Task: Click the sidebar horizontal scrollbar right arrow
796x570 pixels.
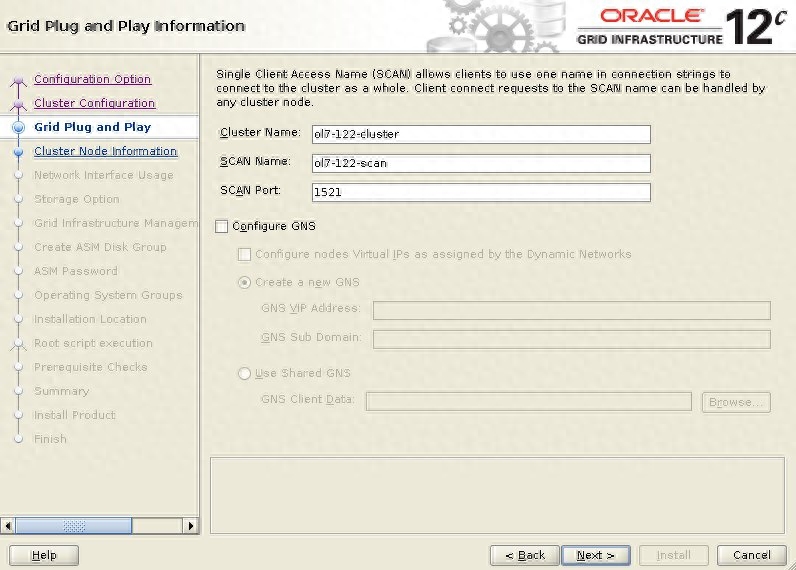Action: (191, 525)
